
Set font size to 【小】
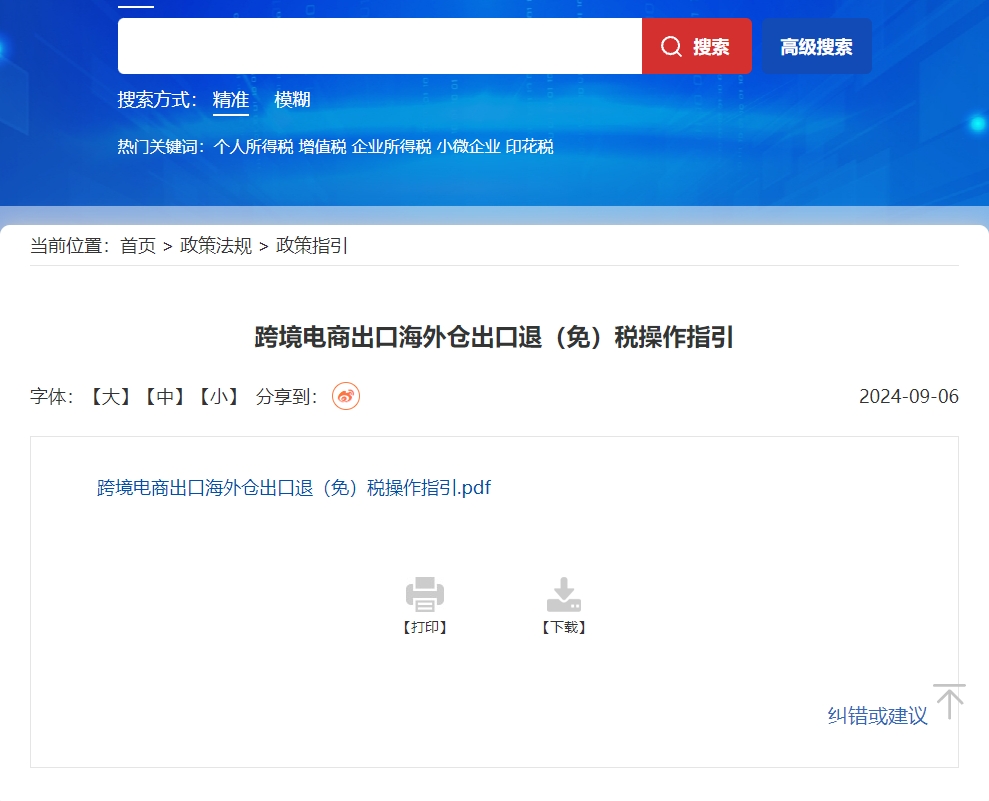tap(217, 397)
